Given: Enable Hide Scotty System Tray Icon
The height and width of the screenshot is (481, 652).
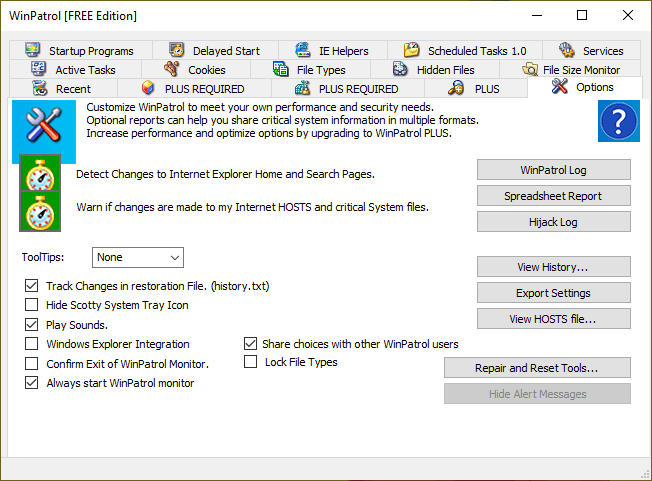Looking at the screenshot, I should 31,305.
